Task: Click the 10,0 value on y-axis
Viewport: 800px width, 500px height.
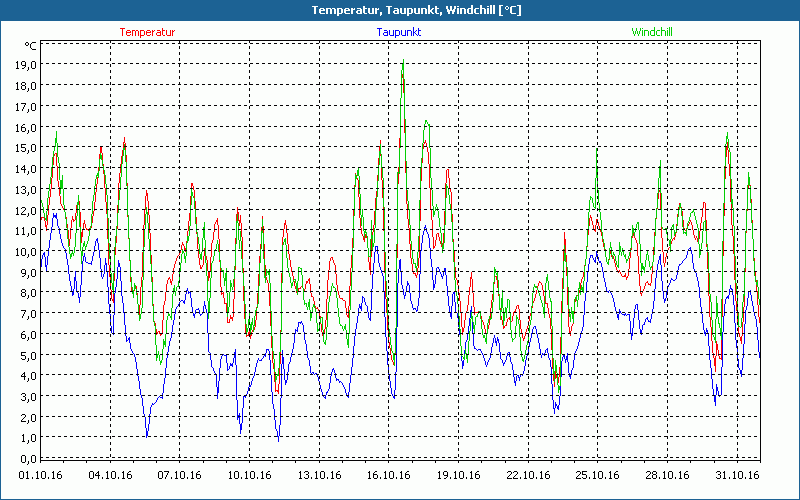Action: coord(27,252)
